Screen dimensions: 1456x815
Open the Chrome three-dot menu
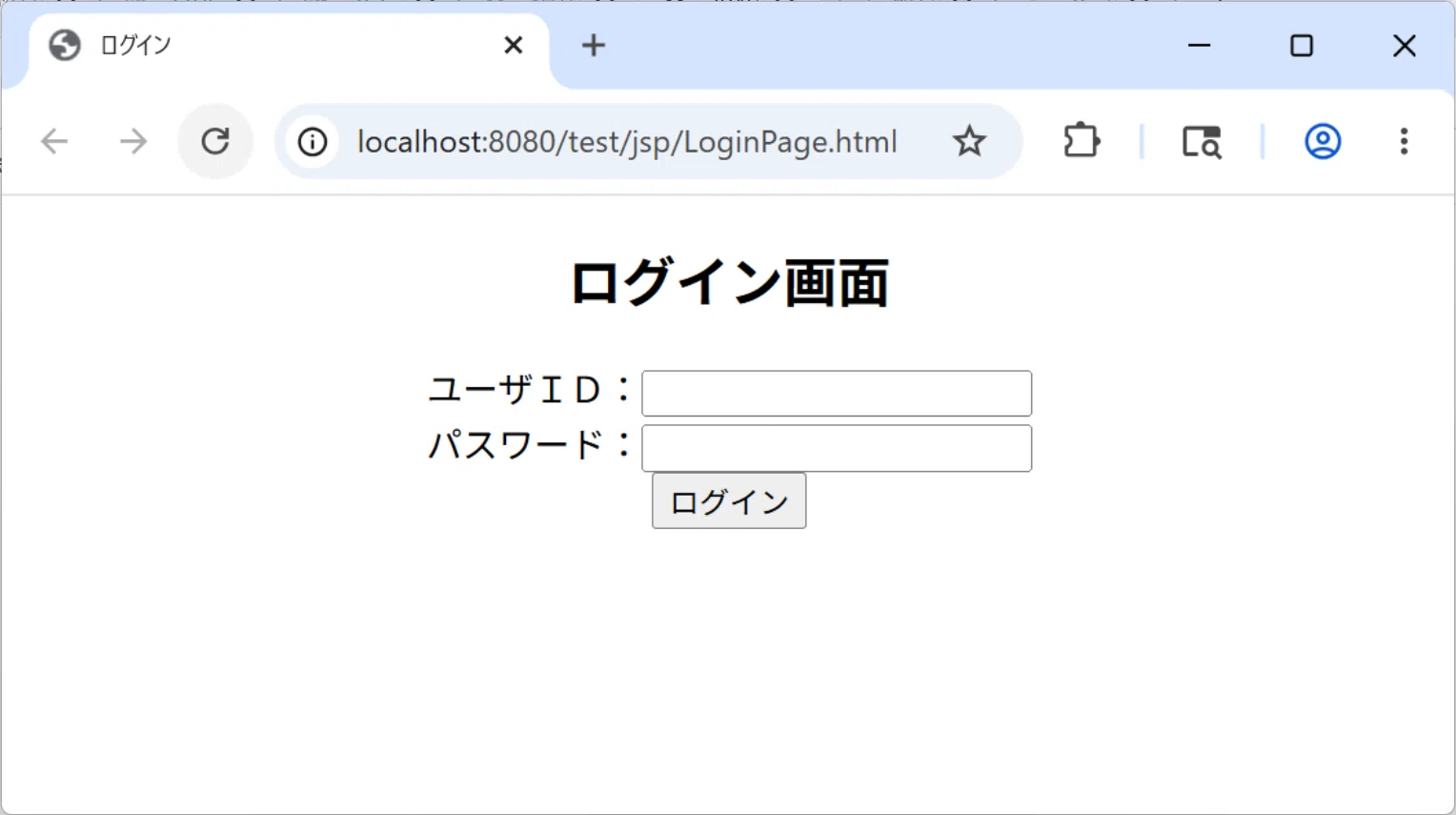click(x=1404, y=141)
